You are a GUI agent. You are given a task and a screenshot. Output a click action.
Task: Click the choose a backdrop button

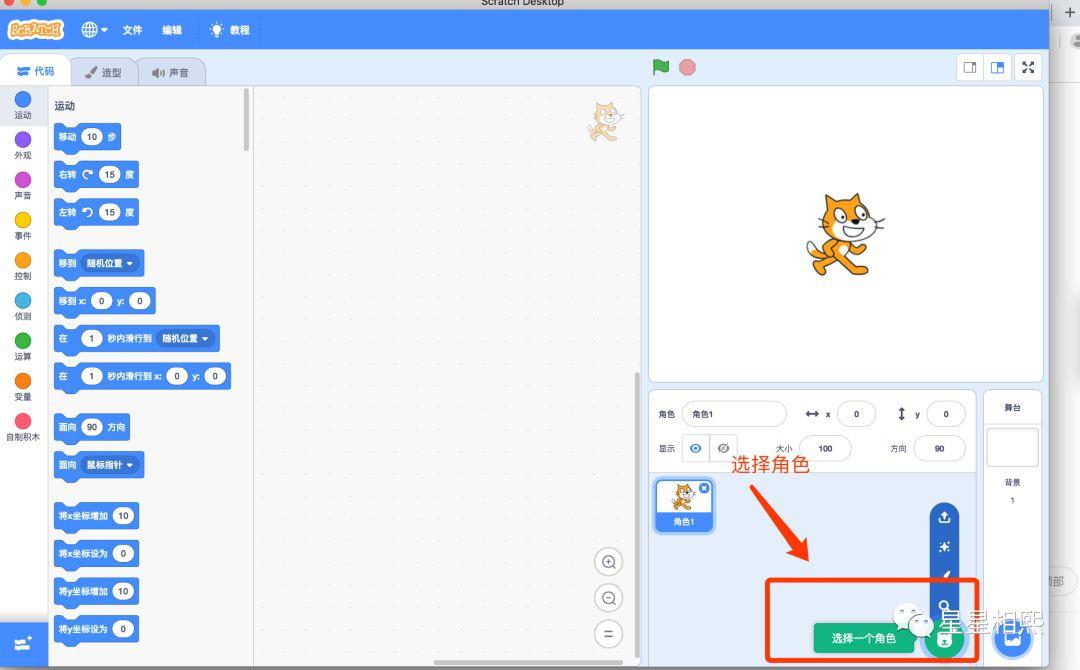point(1012,638)
